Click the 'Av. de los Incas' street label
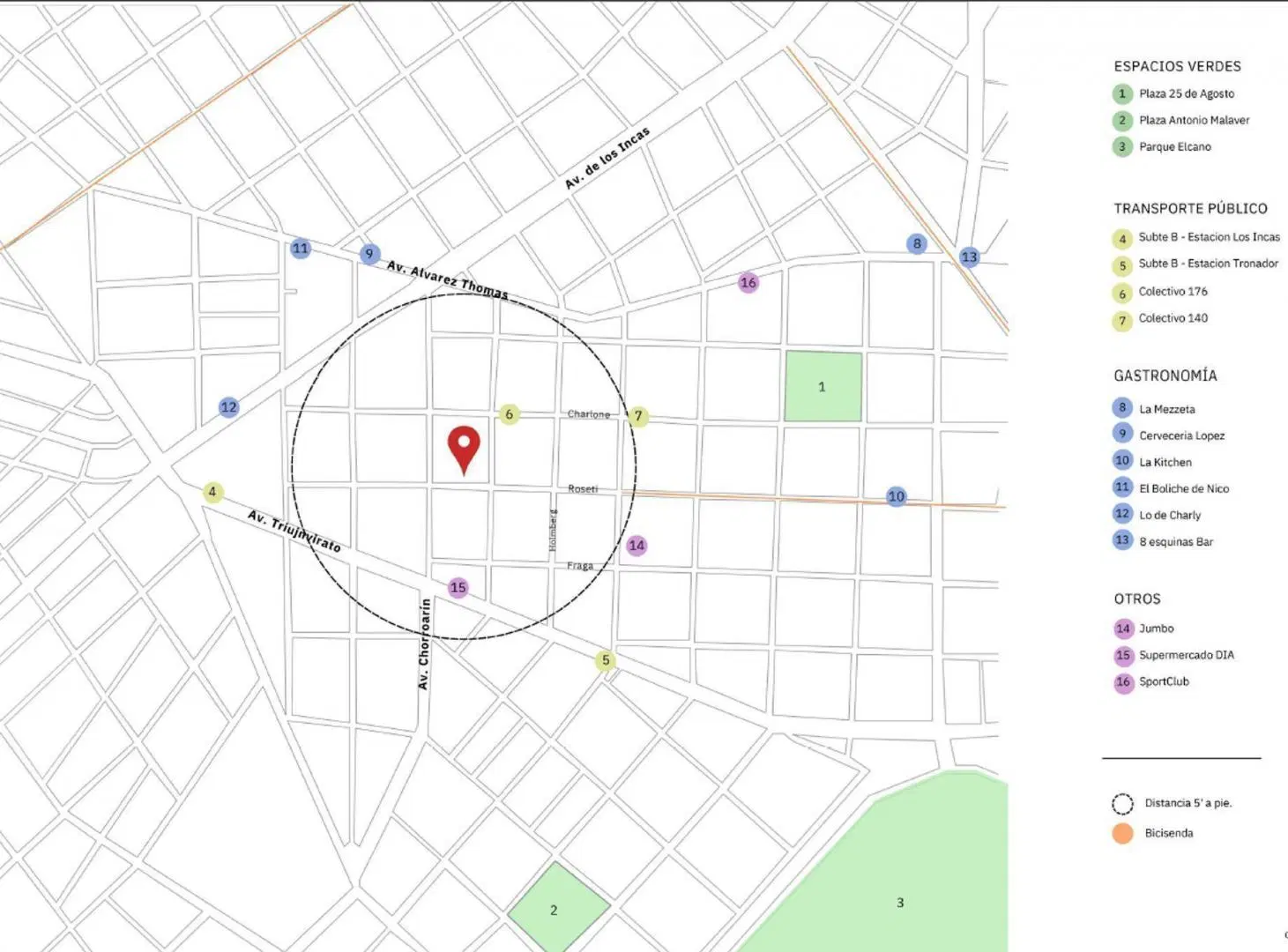1288x952 pixels. [x=607, y=158]
